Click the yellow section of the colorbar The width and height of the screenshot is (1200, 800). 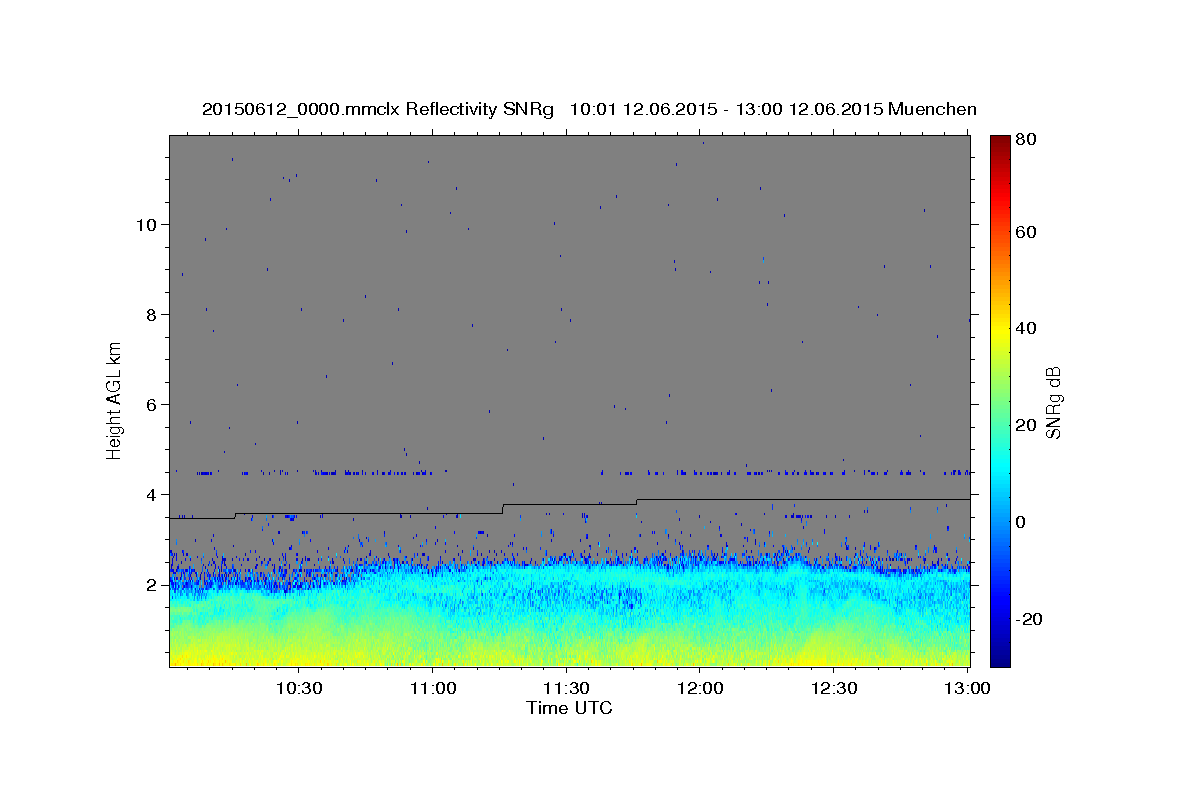point(1000,328)
